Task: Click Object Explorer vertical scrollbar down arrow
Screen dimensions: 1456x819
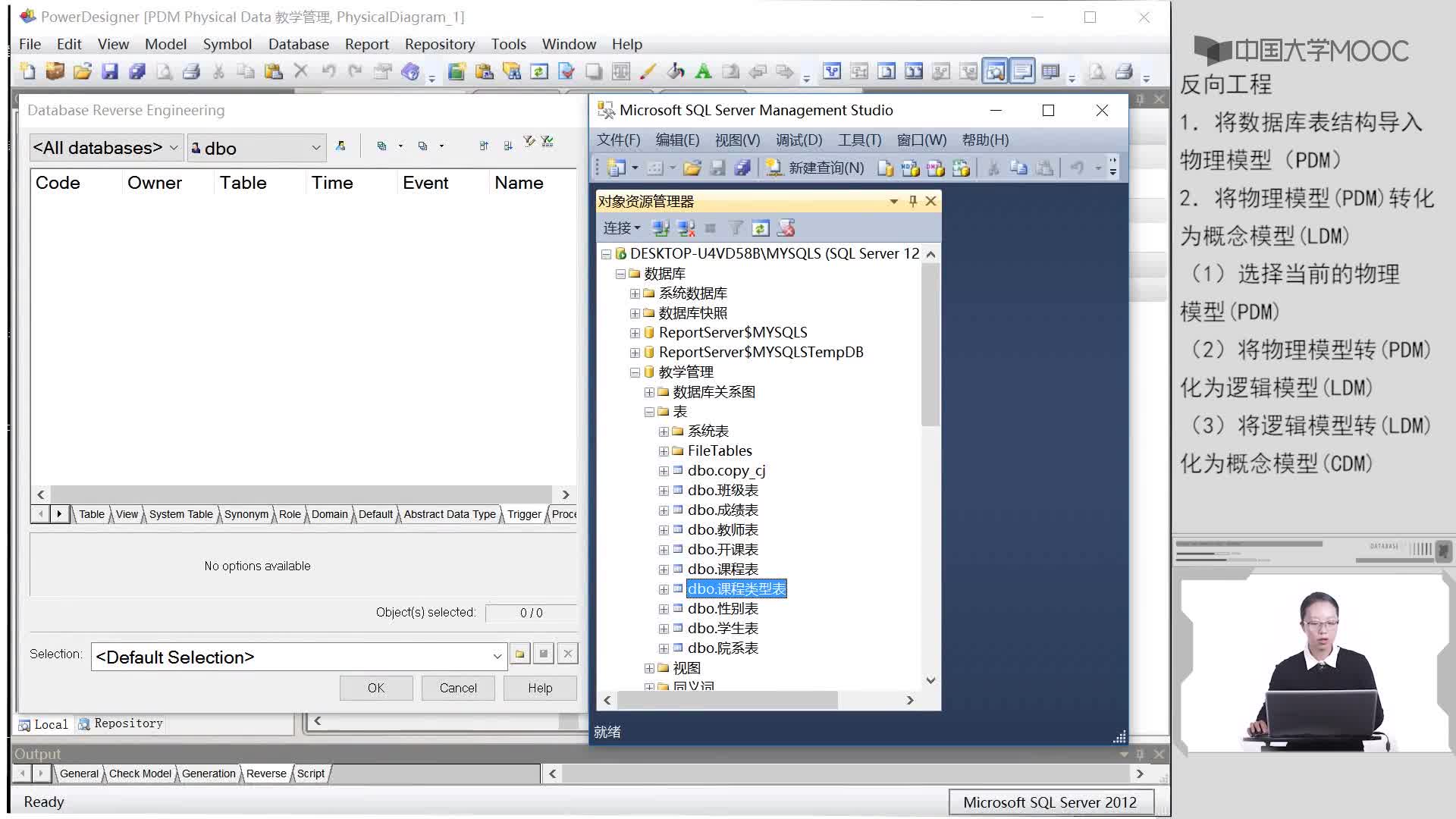Action: pyautogui.click(x=930, y=680)
